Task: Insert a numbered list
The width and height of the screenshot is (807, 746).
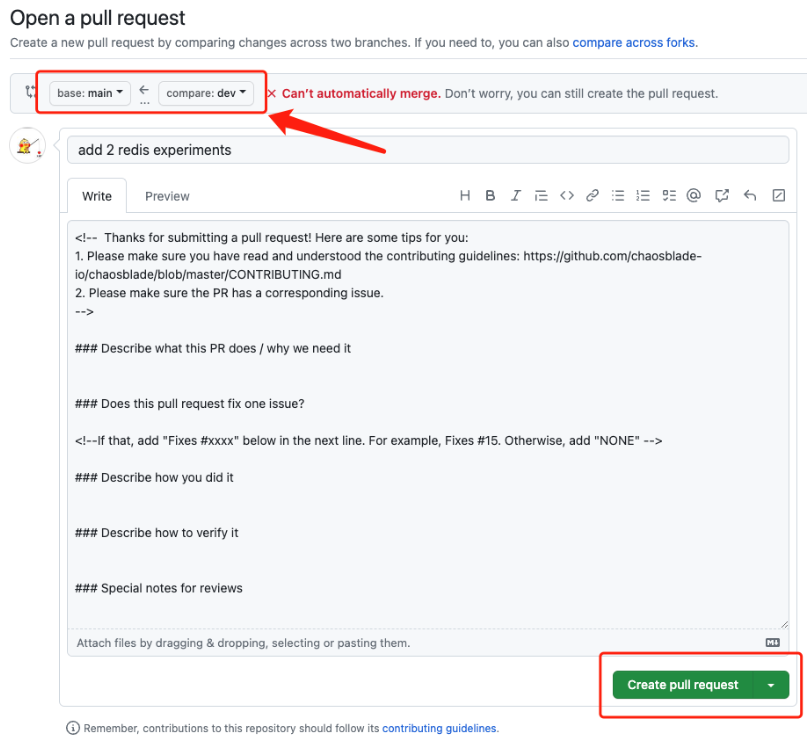Action: (x=643, y=196)
